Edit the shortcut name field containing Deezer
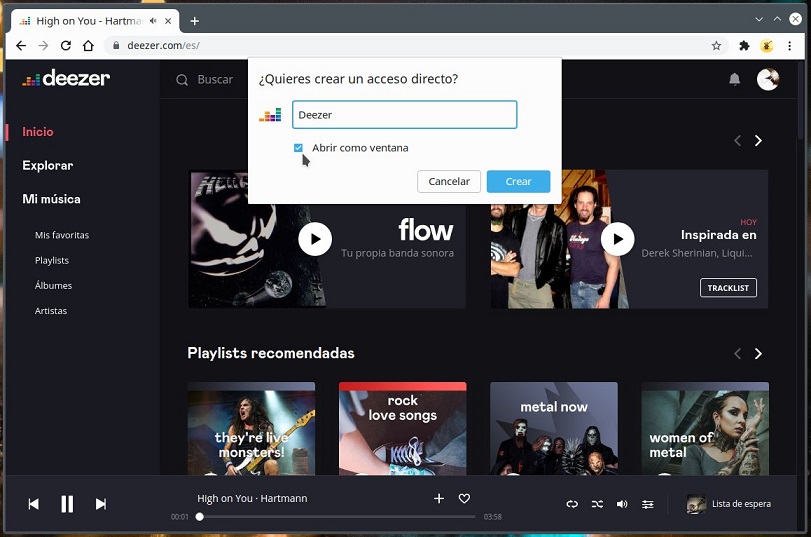 tap(404, 115)
